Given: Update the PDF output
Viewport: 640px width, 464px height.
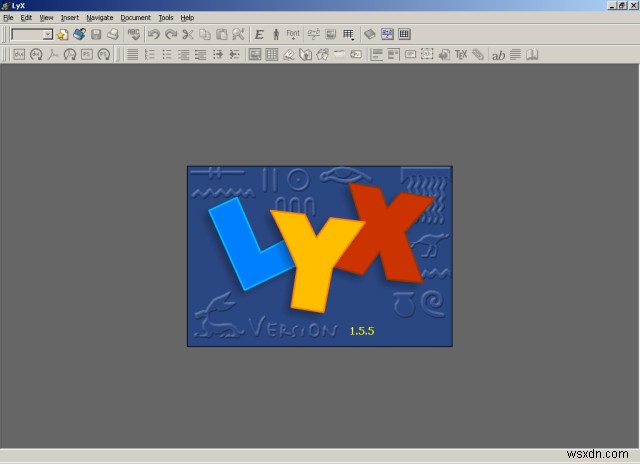Looking at the screenshot, I should [x=70, y=55].
